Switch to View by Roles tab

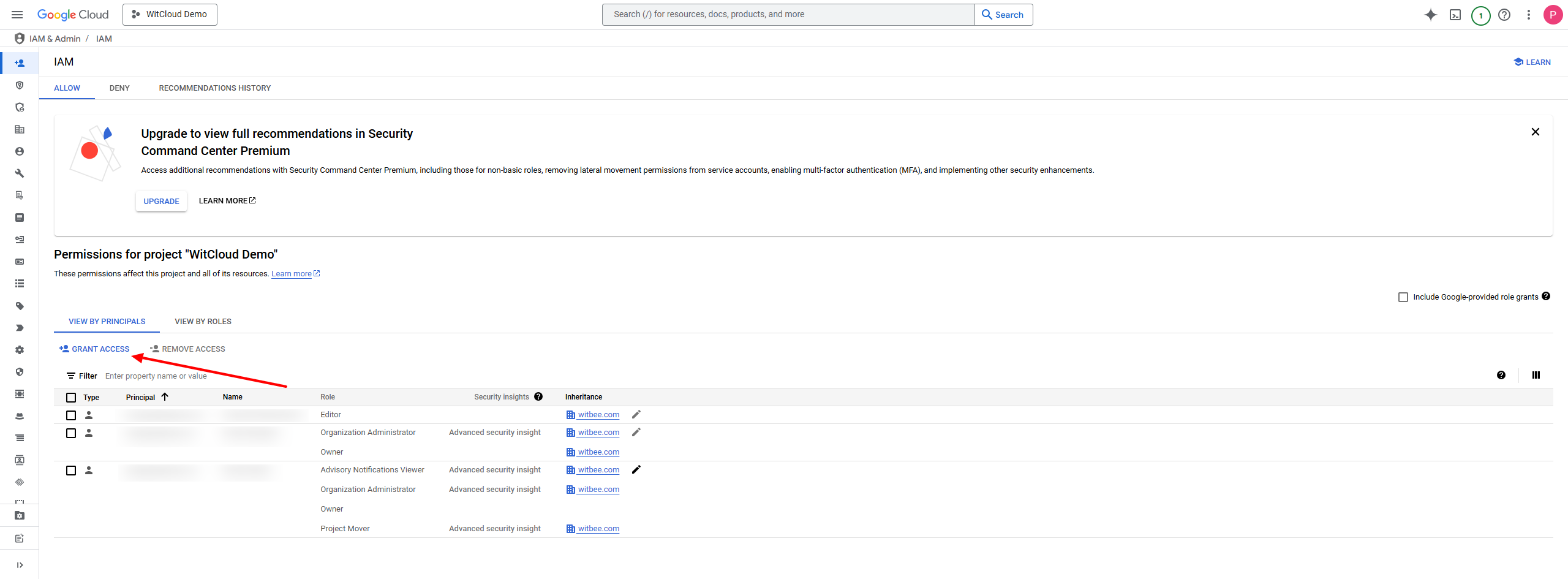tap(203, 322)
